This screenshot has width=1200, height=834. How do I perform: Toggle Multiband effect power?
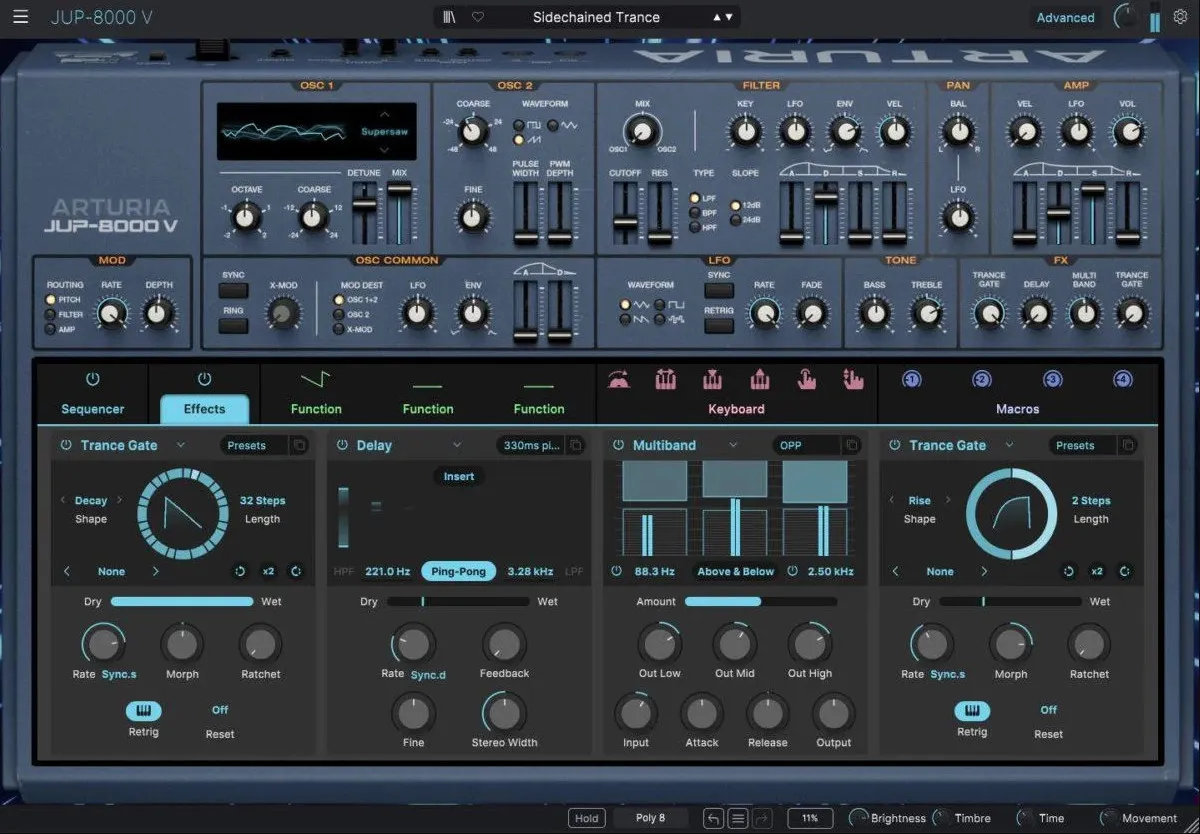618,445
